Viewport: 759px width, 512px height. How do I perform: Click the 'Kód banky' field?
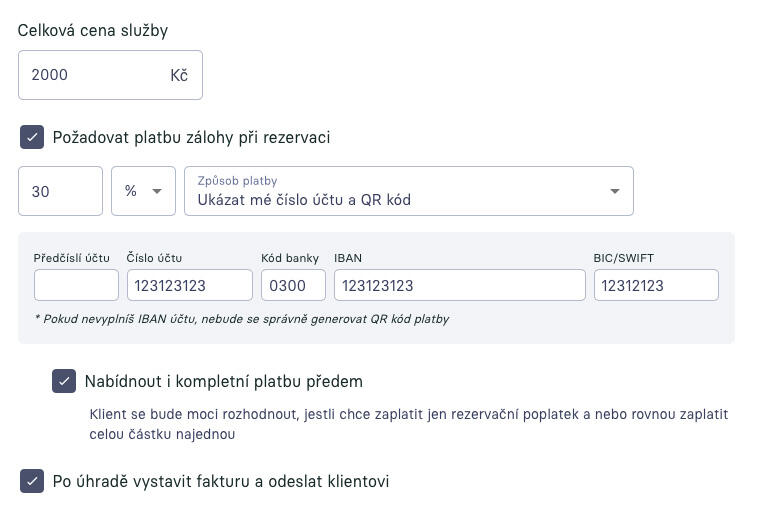click(x=293, y=285)
